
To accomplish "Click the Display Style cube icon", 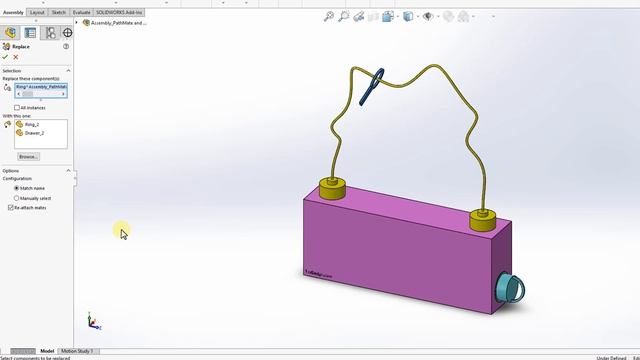I will [x=408, y=16].
